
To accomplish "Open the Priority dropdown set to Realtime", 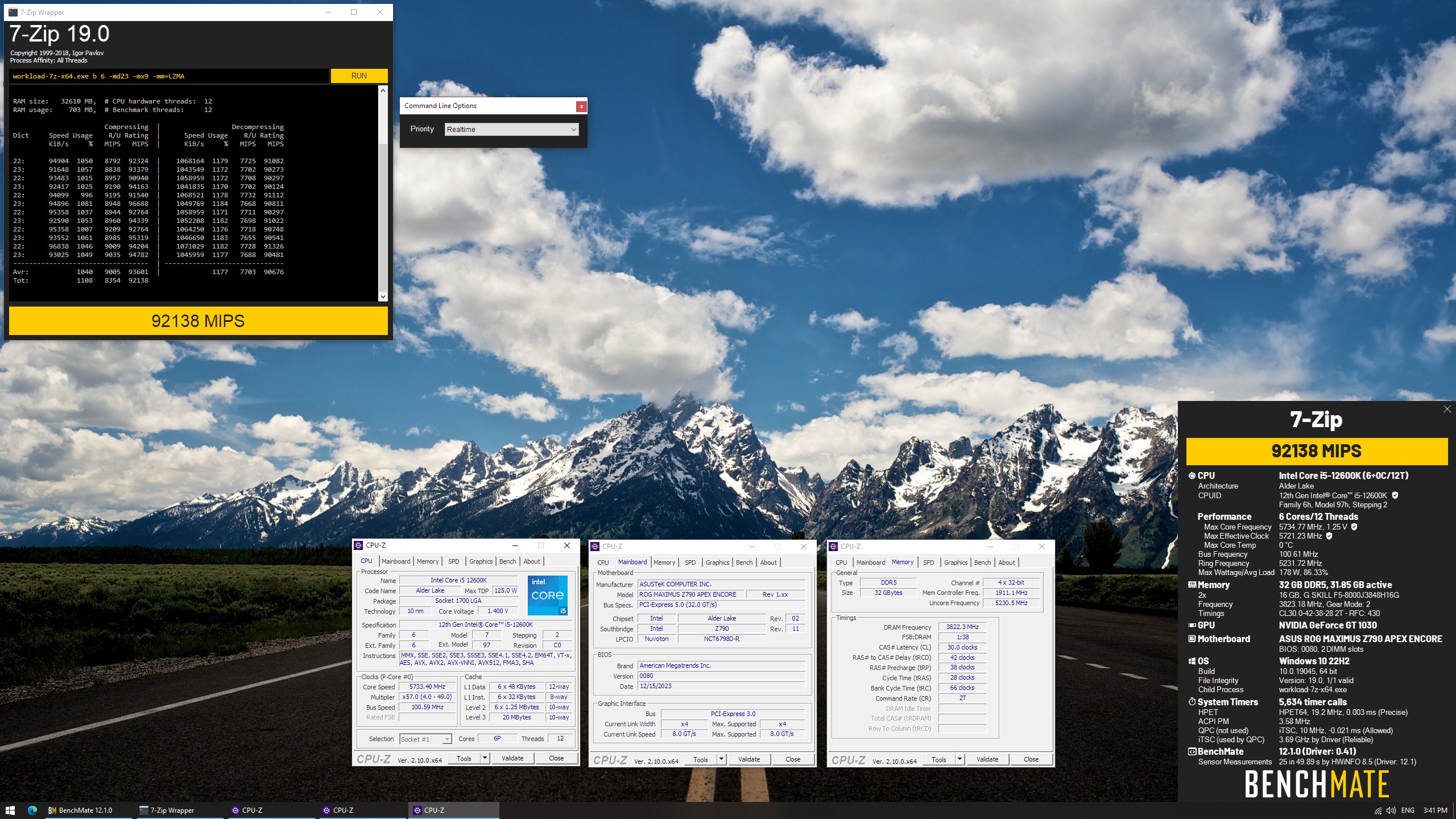I will 511,130.
